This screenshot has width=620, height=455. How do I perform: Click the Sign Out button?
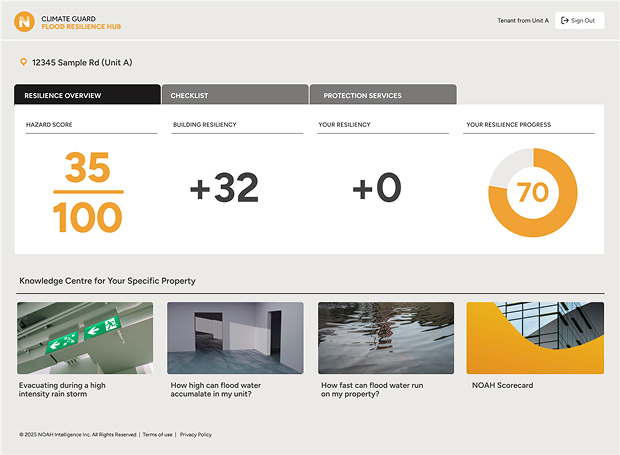[x=579, y=20]
